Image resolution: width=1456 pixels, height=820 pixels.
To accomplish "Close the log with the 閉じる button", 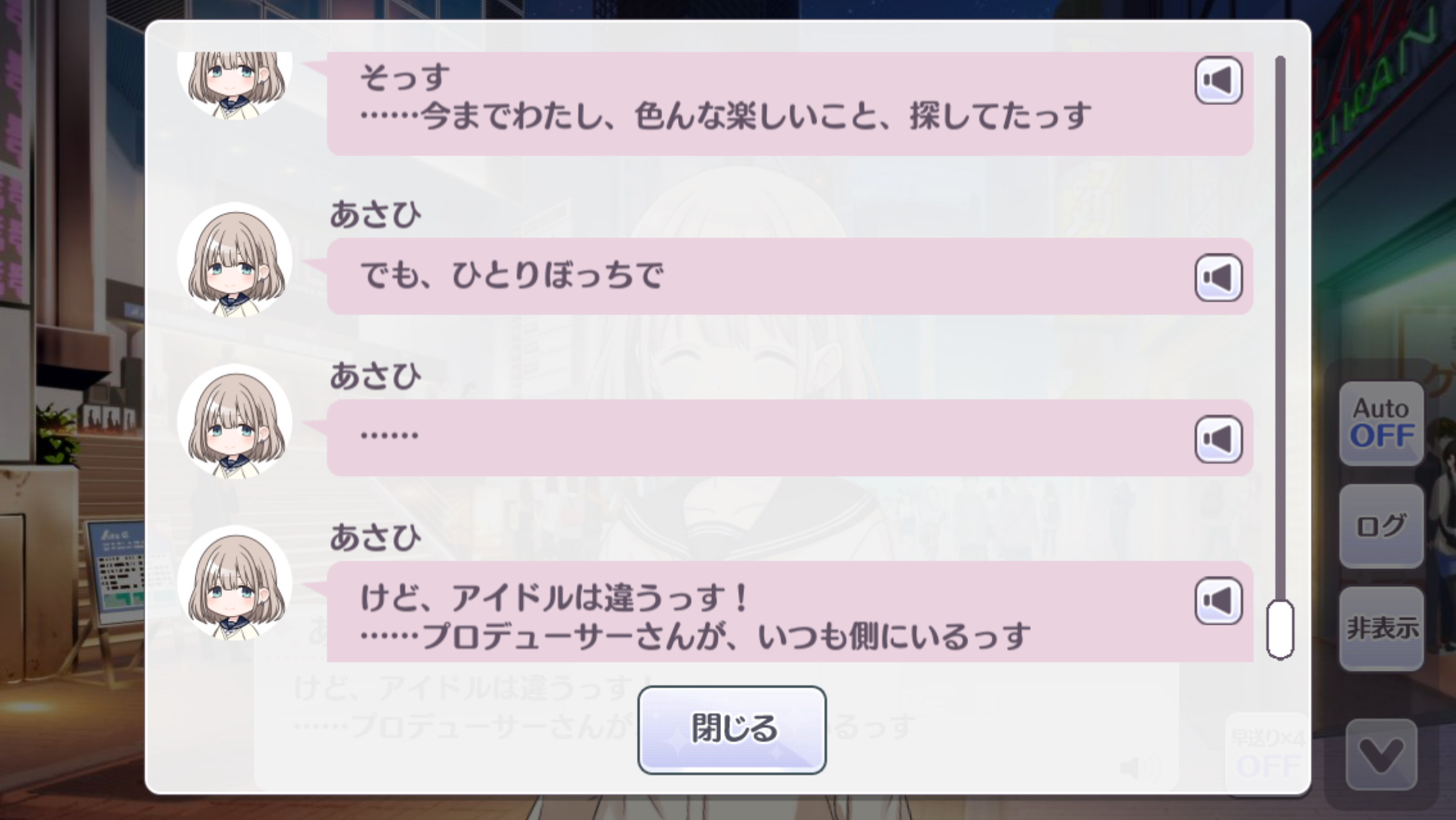I will click(x=732, y=730).
